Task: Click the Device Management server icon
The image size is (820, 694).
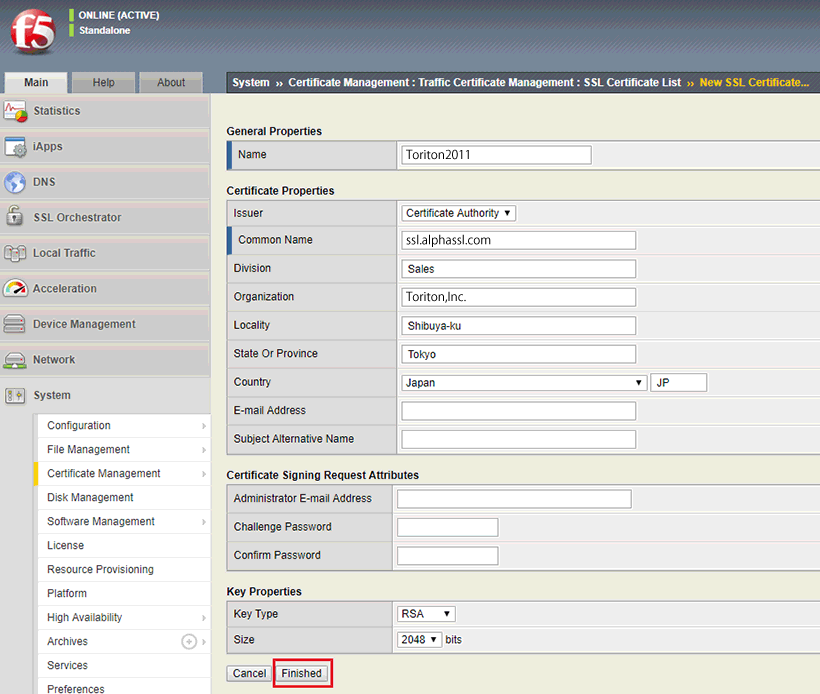Action: pos(14,324)
